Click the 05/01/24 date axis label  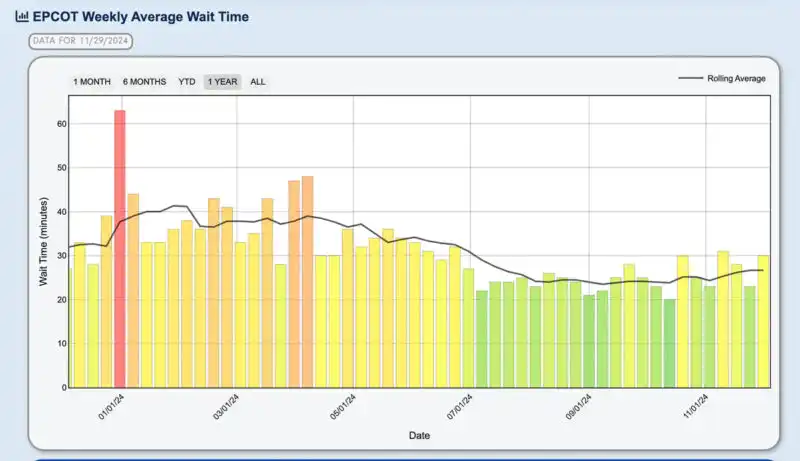(x=343, y=407)
